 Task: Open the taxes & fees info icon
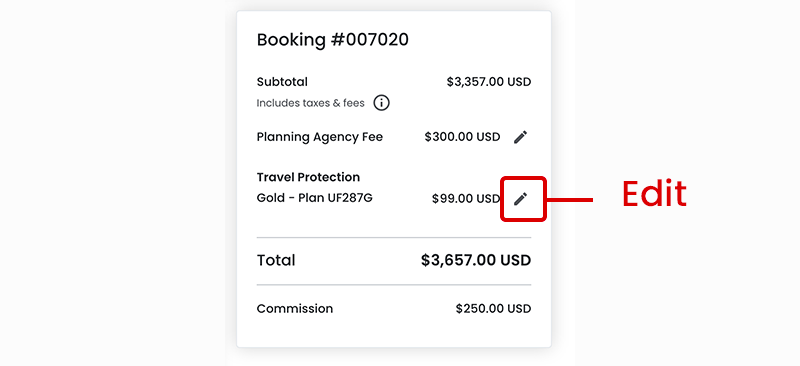pyautogui.click(x=381, y=103)
